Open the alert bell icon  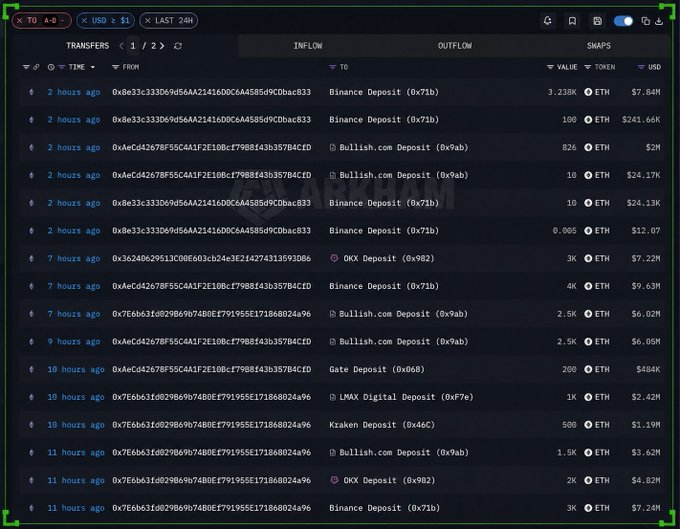click(547, 21)
